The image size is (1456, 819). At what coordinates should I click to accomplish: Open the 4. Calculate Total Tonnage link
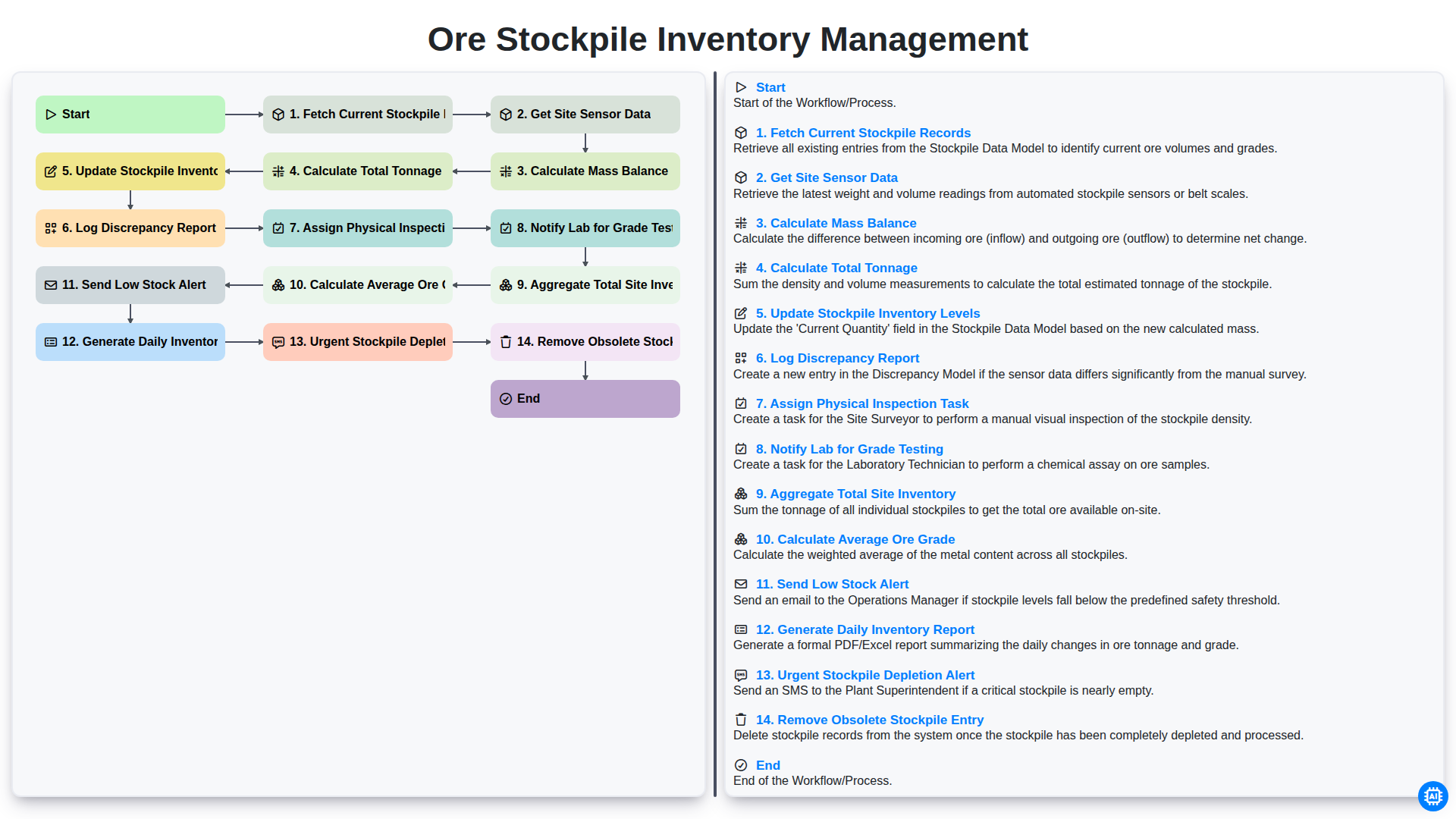(x=836, y=268)
